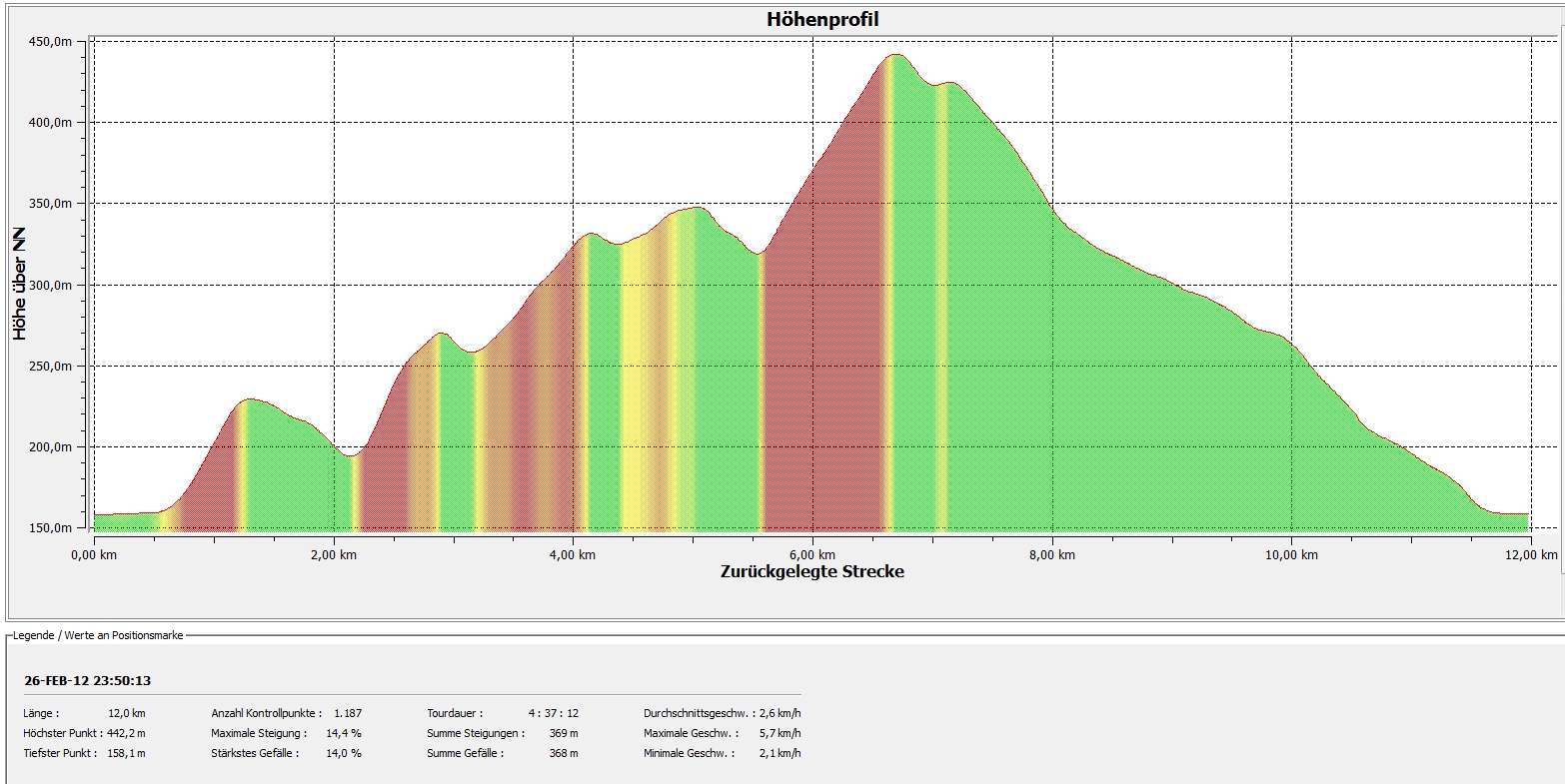Viewport: 1565px width, 784px height.
Task: Click the 'Legende / Werte an Positionsmarke' group heading
Action: click(x=98, y=635)
